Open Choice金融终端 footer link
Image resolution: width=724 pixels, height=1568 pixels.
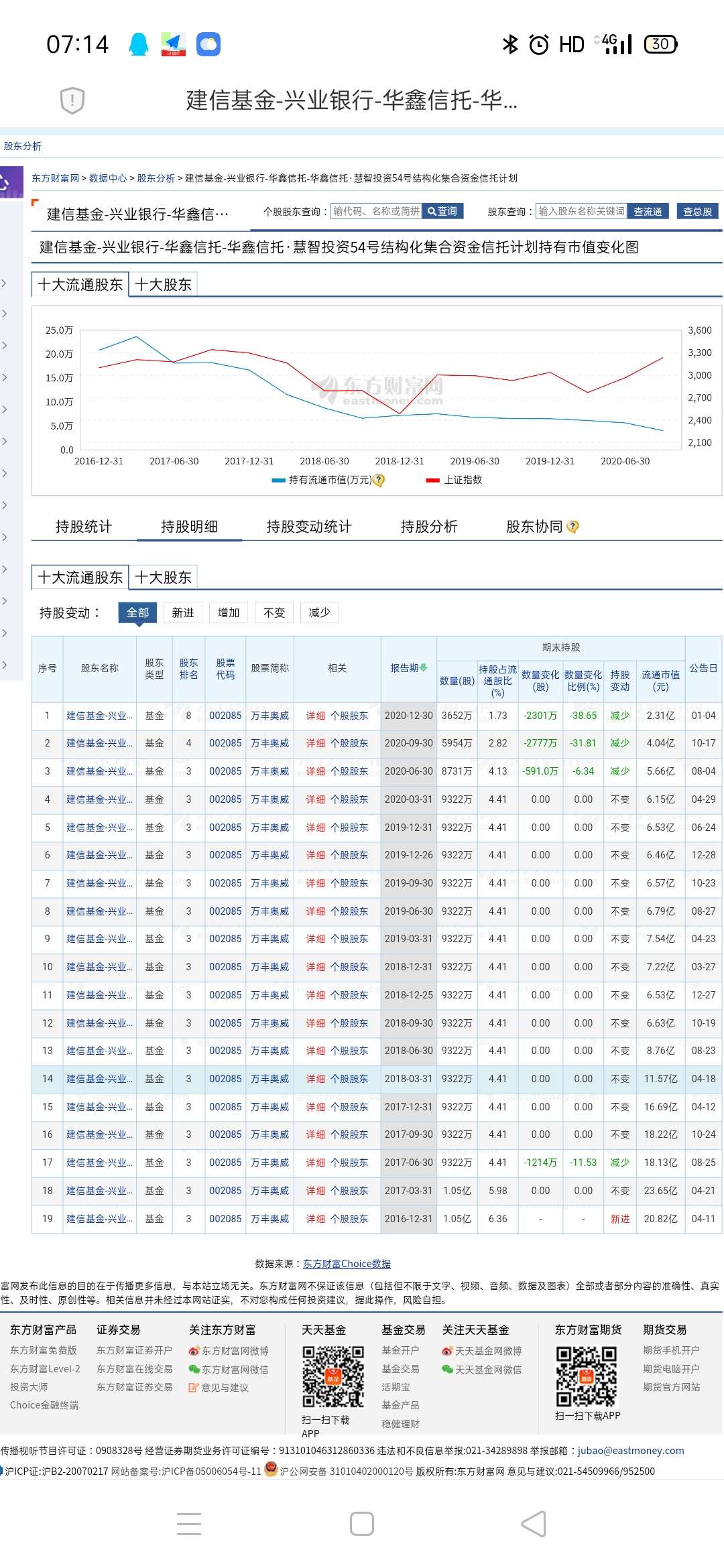click(44, 1405)
